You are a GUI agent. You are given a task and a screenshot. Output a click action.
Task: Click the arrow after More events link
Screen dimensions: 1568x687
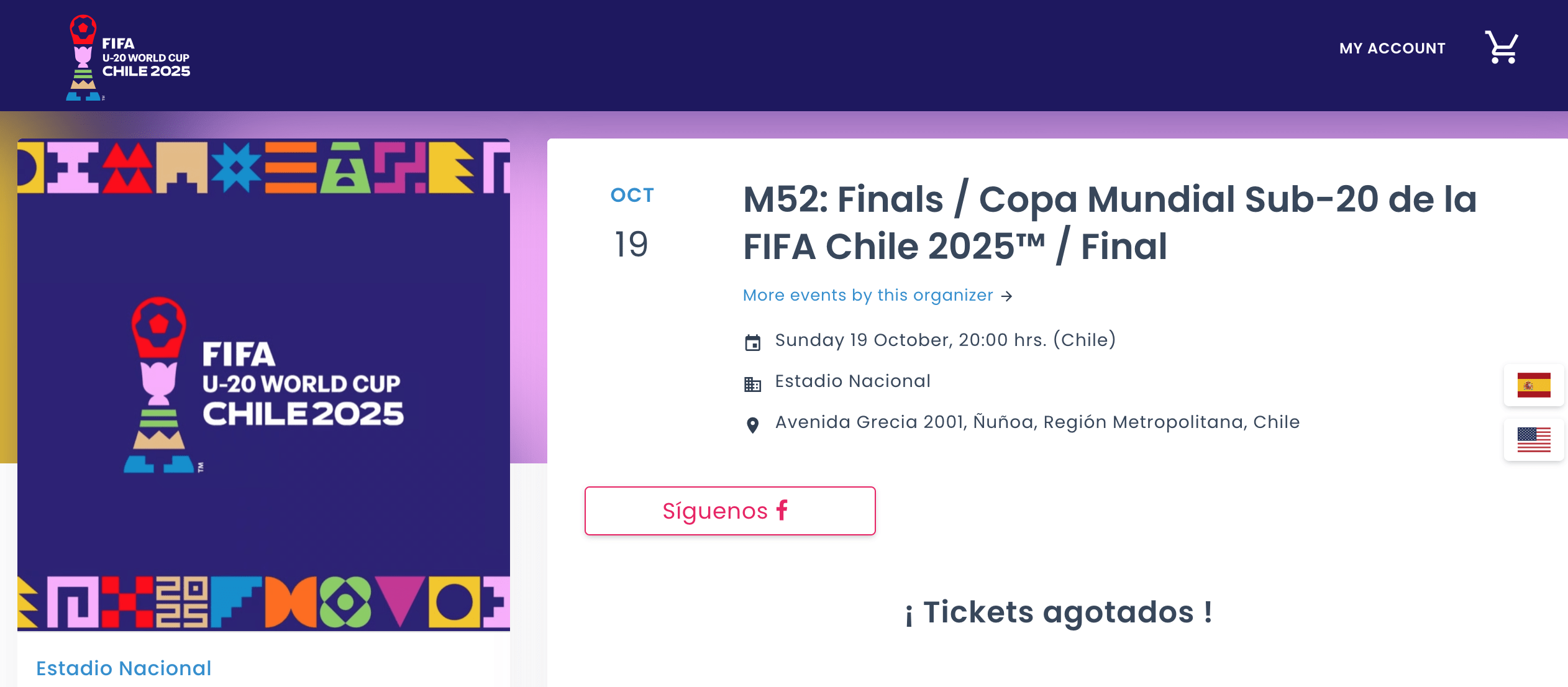[x=1007, y=296]
